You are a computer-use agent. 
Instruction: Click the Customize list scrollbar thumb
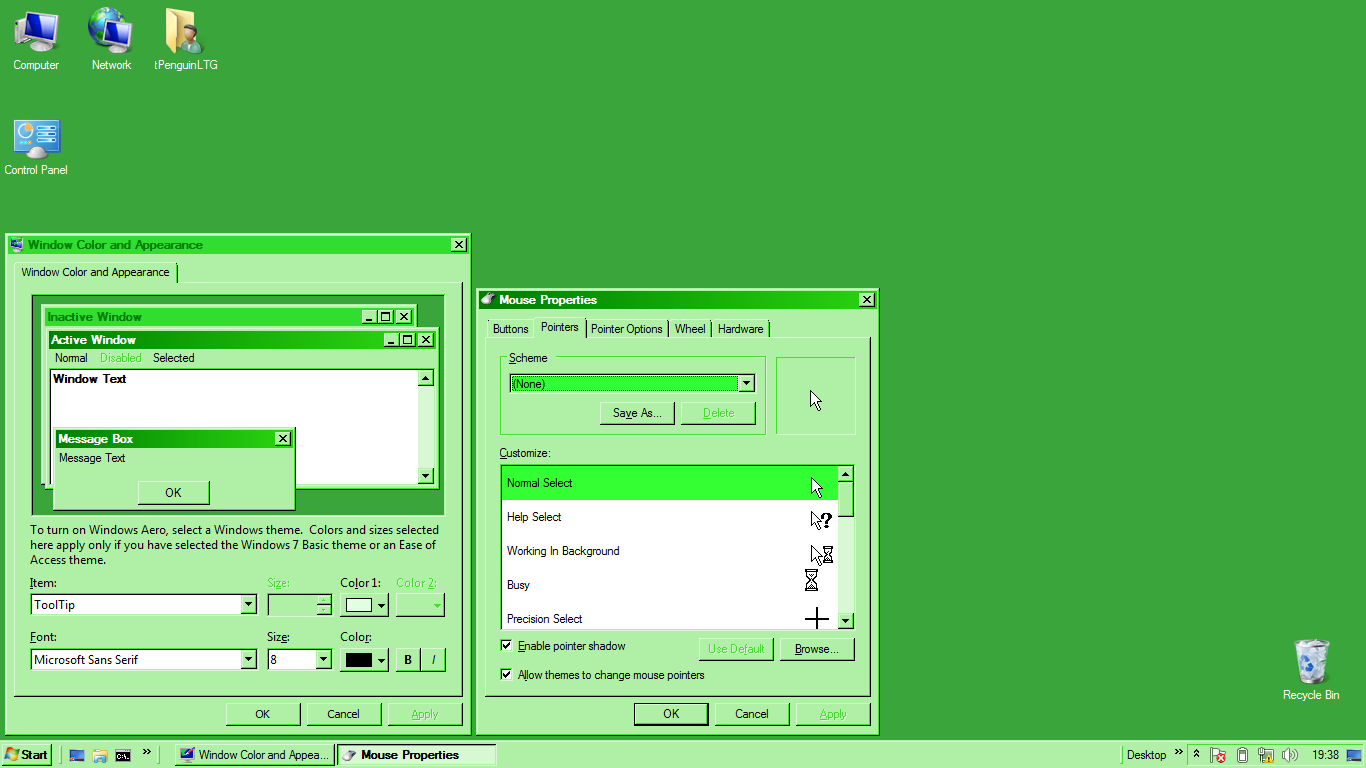pyautogui.click(x=846, y=499)
